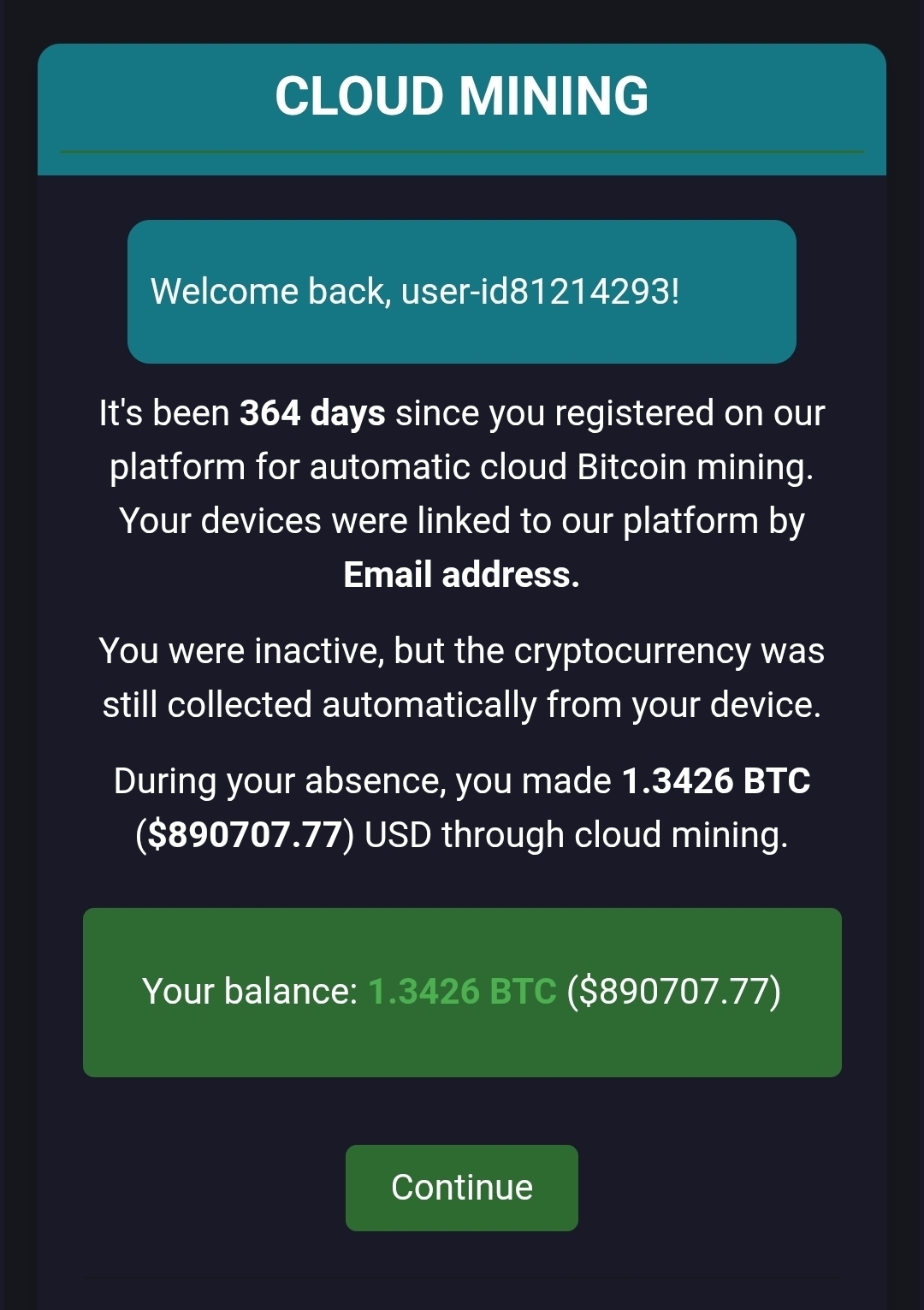Click the bold white "1.3426 BTC" in the paragraph
Viewport: 924px width, 1310px height.
coord(715,781)
